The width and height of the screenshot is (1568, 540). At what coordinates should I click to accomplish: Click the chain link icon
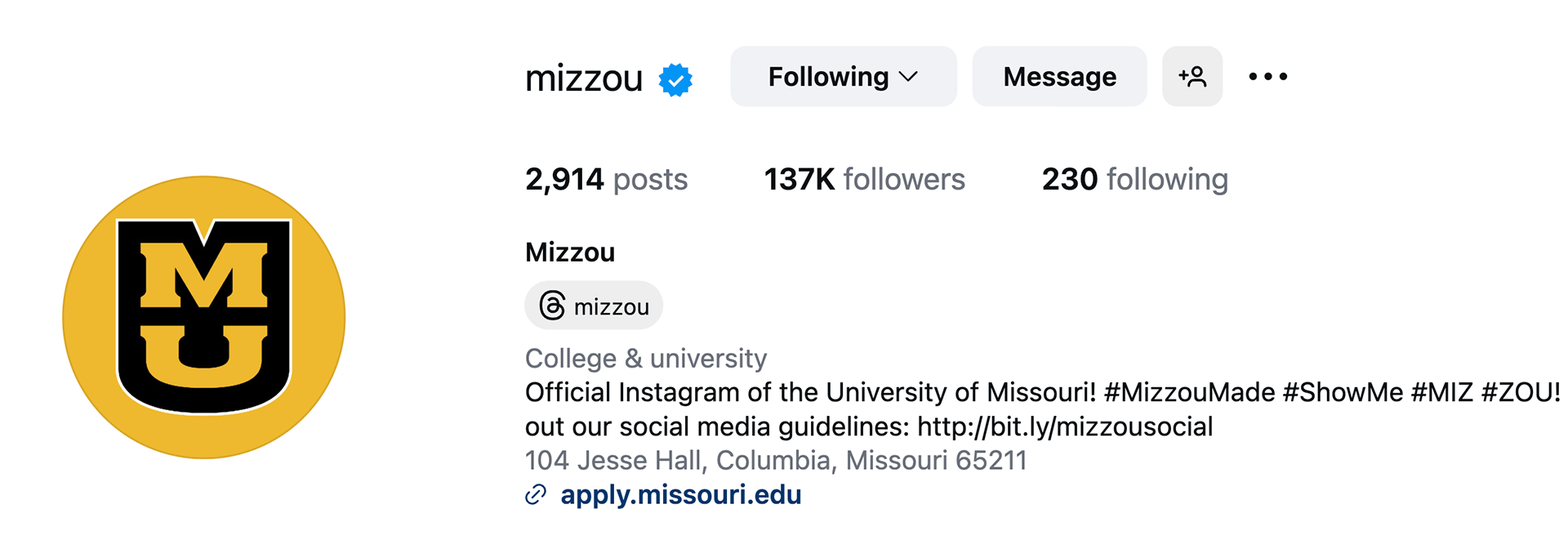[536, 495]
